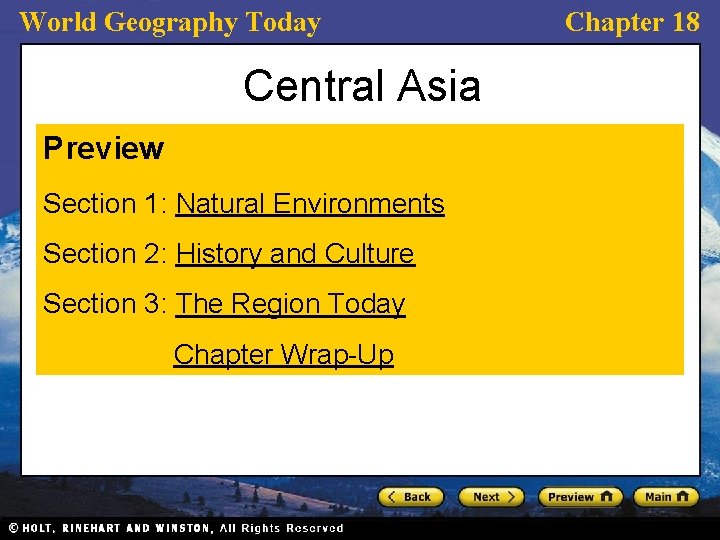Go to the Next slide button
The width and height of the screenshot is (720, 540).
coord(491,497)
